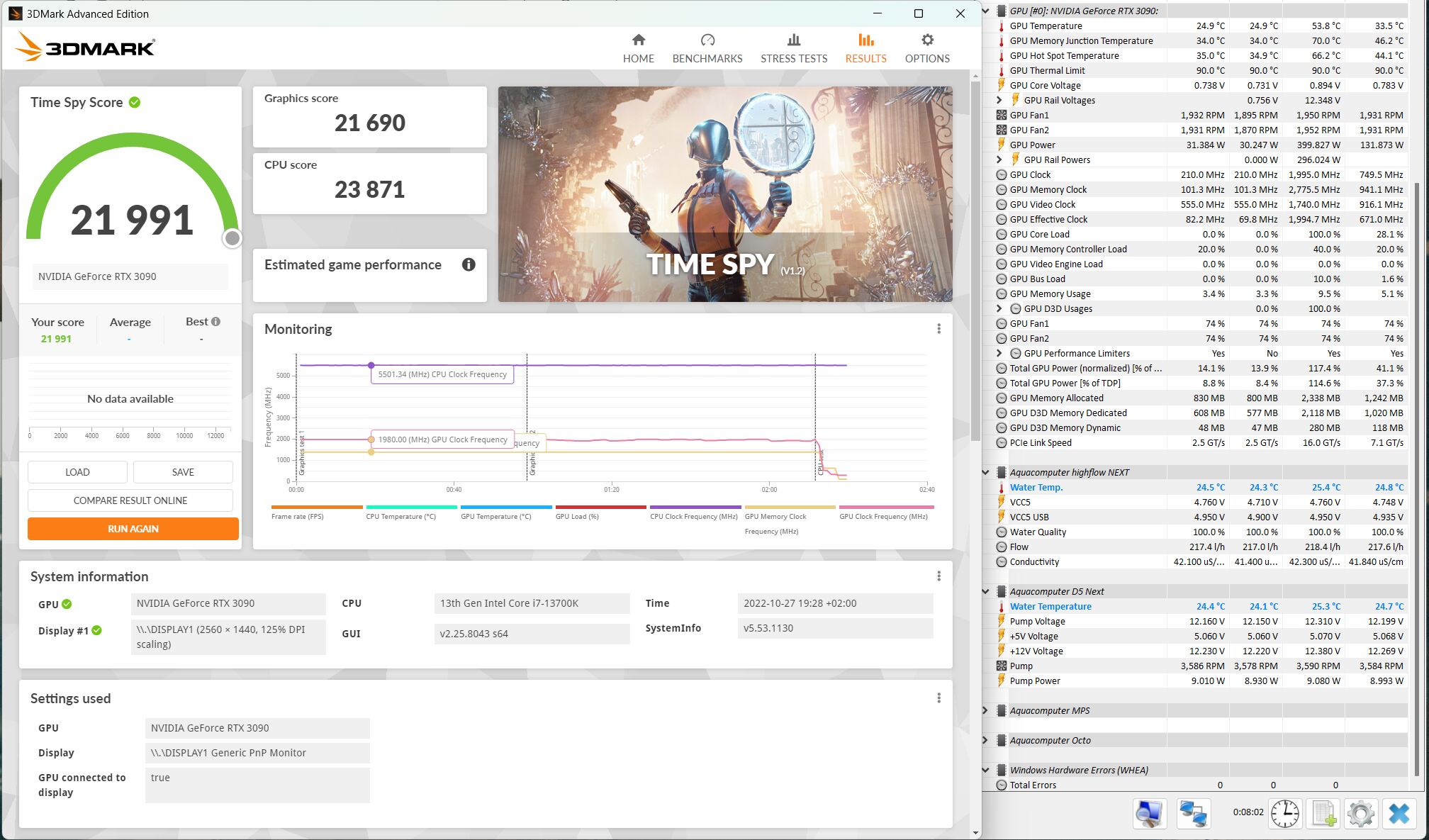Click the GPU clock frequency graph marker
Viewport: 1429px width, 840px height.
(x=371, y=439)
